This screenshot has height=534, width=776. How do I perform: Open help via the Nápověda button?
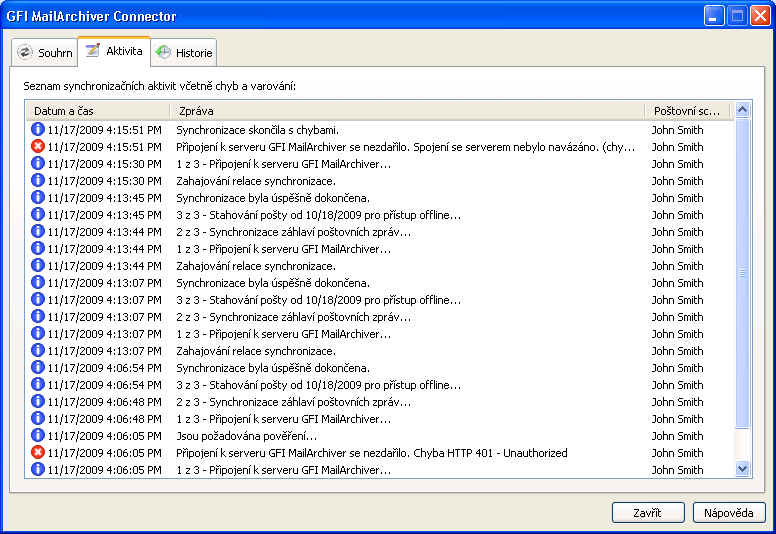click(729, 513)
